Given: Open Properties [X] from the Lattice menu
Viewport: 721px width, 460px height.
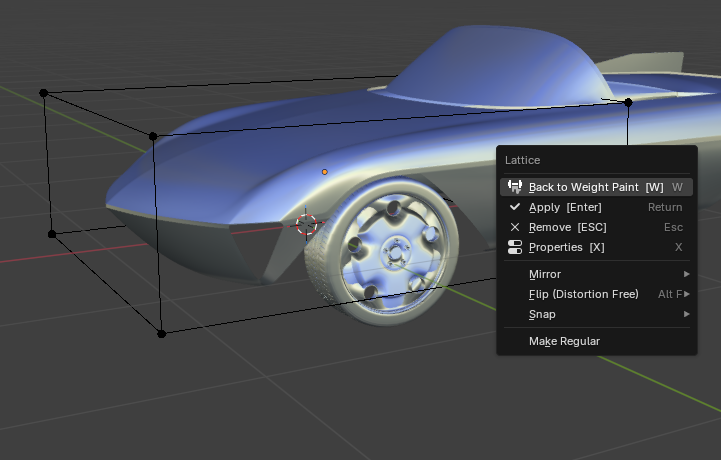Looking at the screenshot, I should 596,247.
